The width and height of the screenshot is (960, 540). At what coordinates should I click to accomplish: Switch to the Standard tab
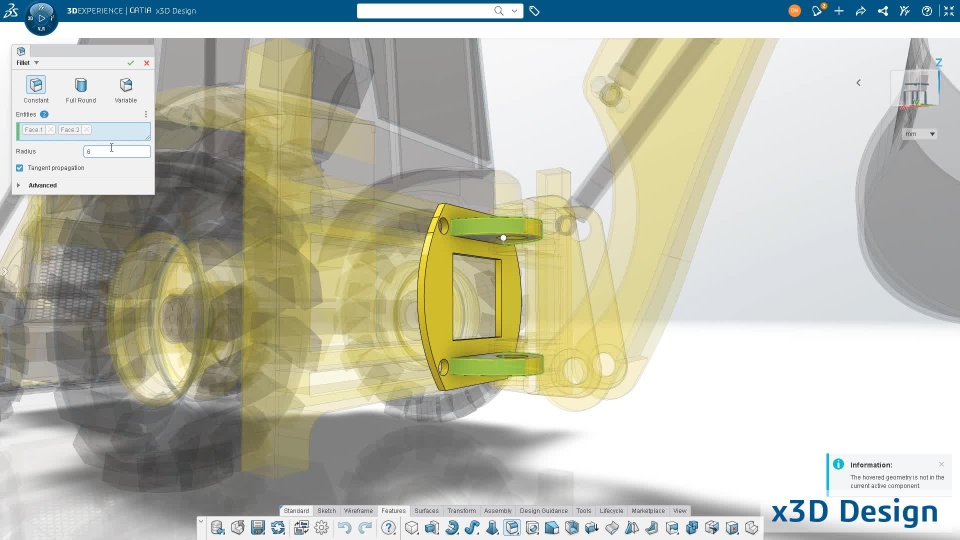(296, 511)
